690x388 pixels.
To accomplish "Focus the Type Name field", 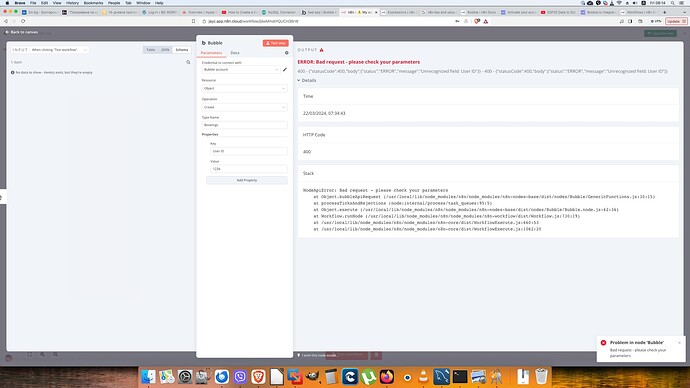I will click(x=244, y=125).
